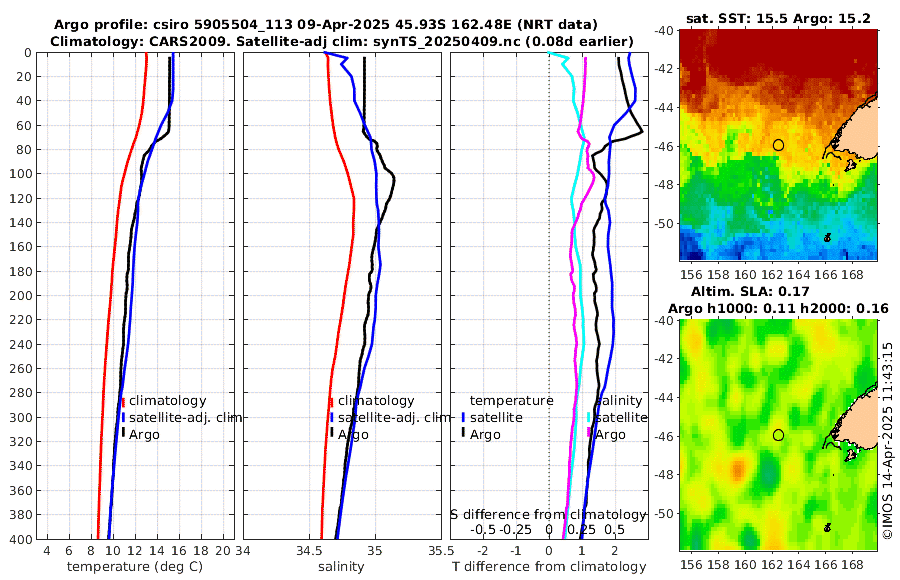Click the 'Argo profile: csiro 5905504_113' title line
The image size is (900, 580).
pyautogui.click(x=325, y=25)
